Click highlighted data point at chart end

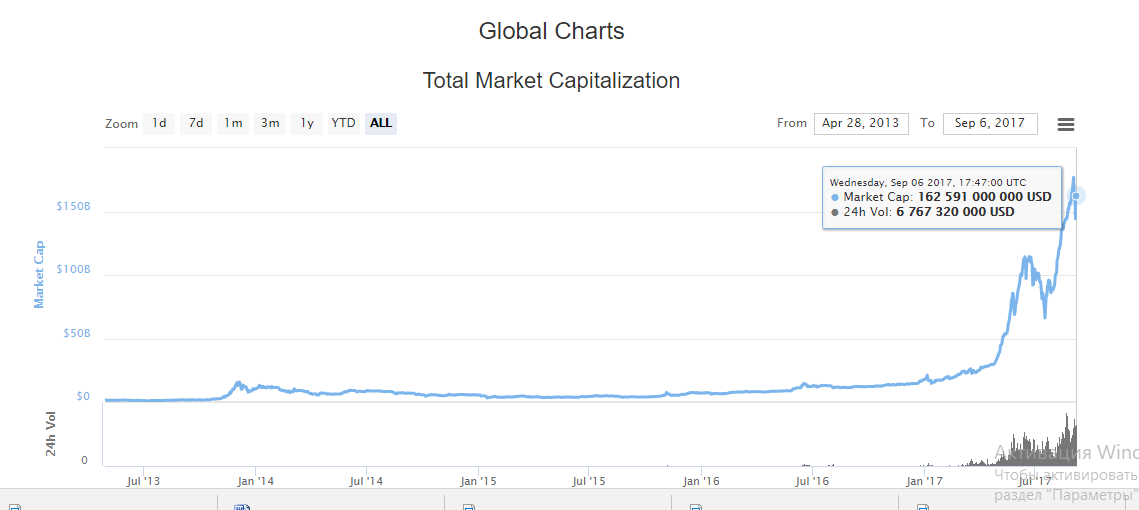pos(1076,196)
